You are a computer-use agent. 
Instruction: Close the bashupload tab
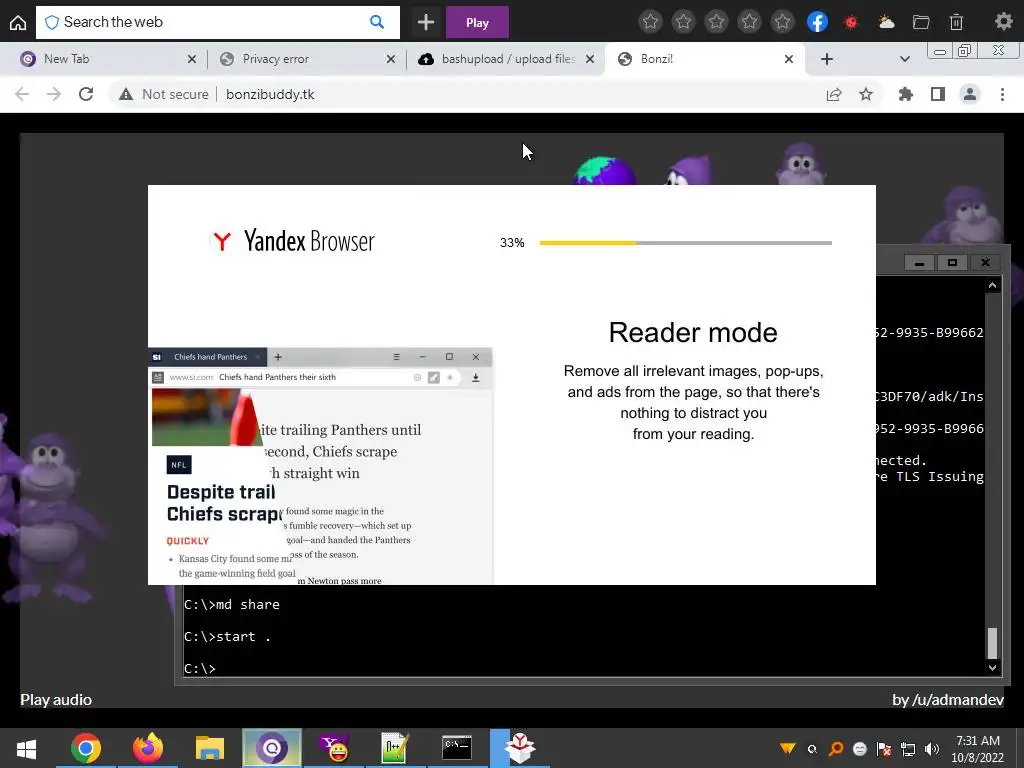(590, 59)
